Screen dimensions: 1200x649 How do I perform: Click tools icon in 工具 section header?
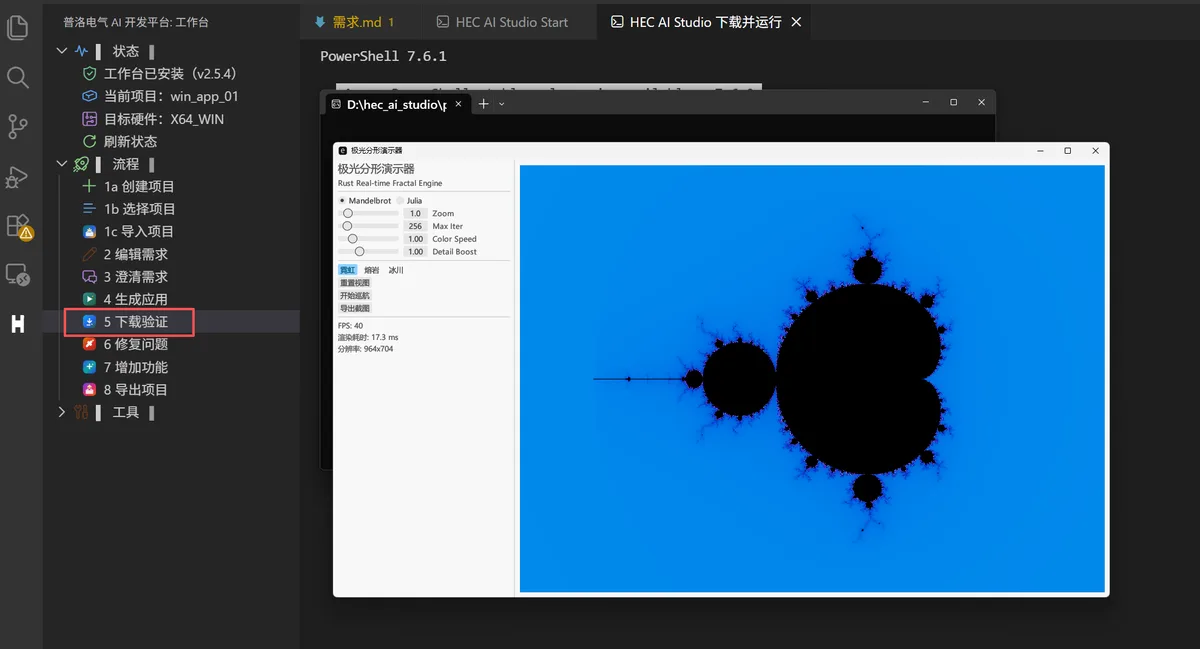(81, 412)
